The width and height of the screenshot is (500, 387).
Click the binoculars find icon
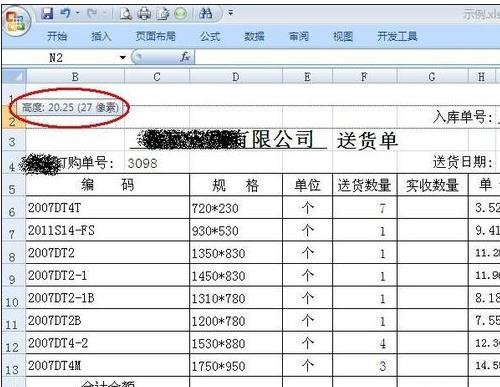pos(206,13)
